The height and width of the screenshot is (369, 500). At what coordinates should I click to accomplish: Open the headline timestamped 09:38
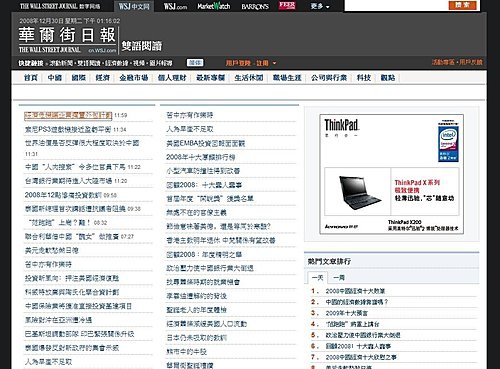[75, 209]
